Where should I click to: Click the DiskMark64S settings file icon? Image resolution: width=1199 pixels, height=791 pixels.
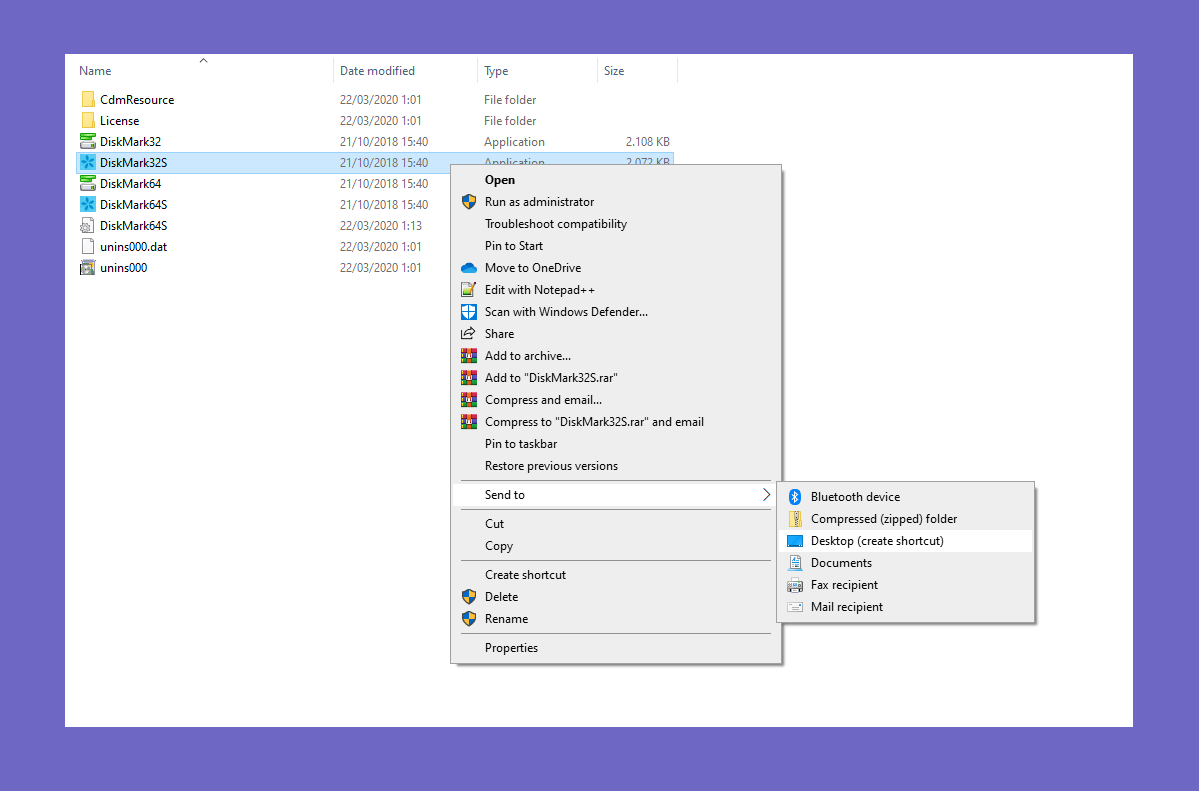[87, 226]
